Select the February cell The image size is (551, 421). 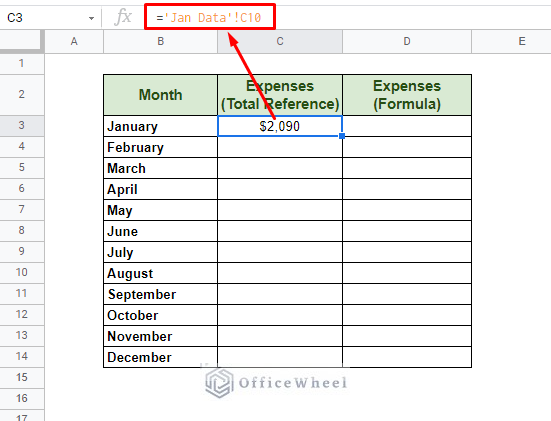click(x=160, y=147)
